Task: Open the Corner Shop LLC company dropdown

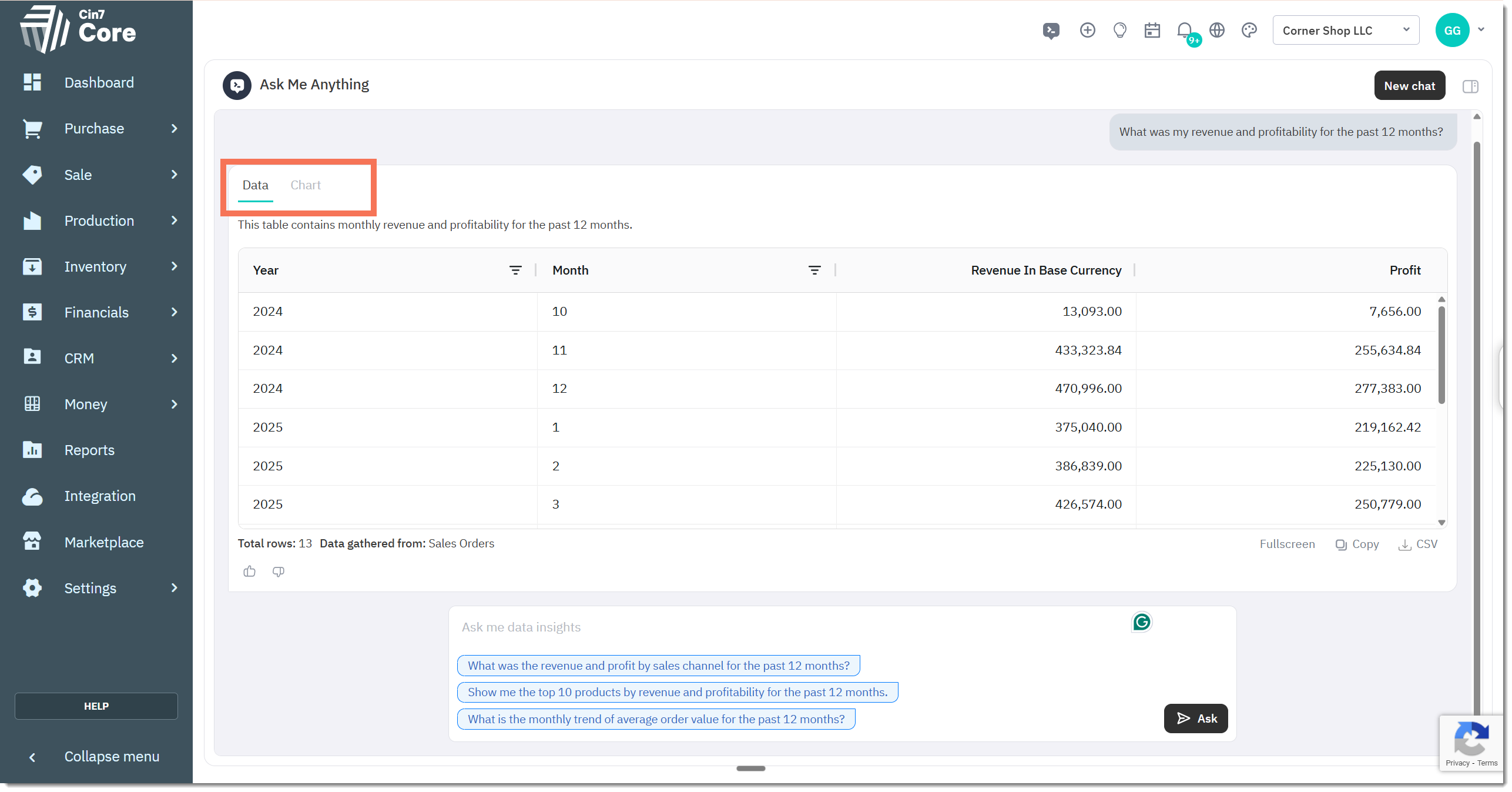Action: [x=1345, y=31]
